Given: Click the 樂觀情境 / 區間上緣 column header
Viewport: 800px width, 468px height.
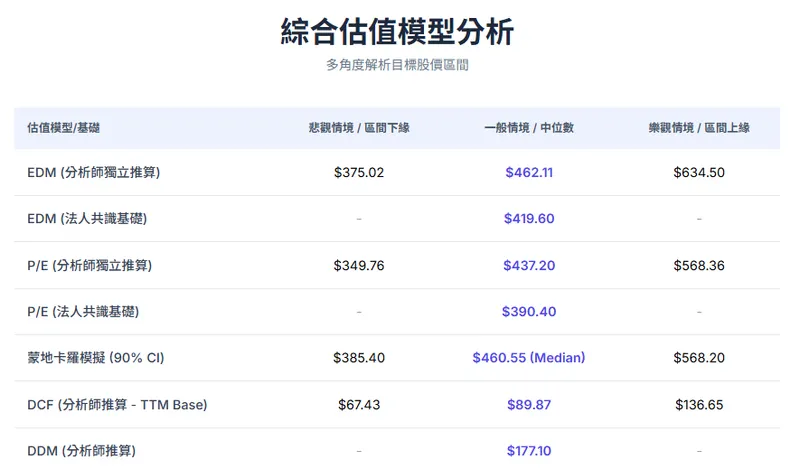Looking at the screenshot, I should click(x=699, y=128).
